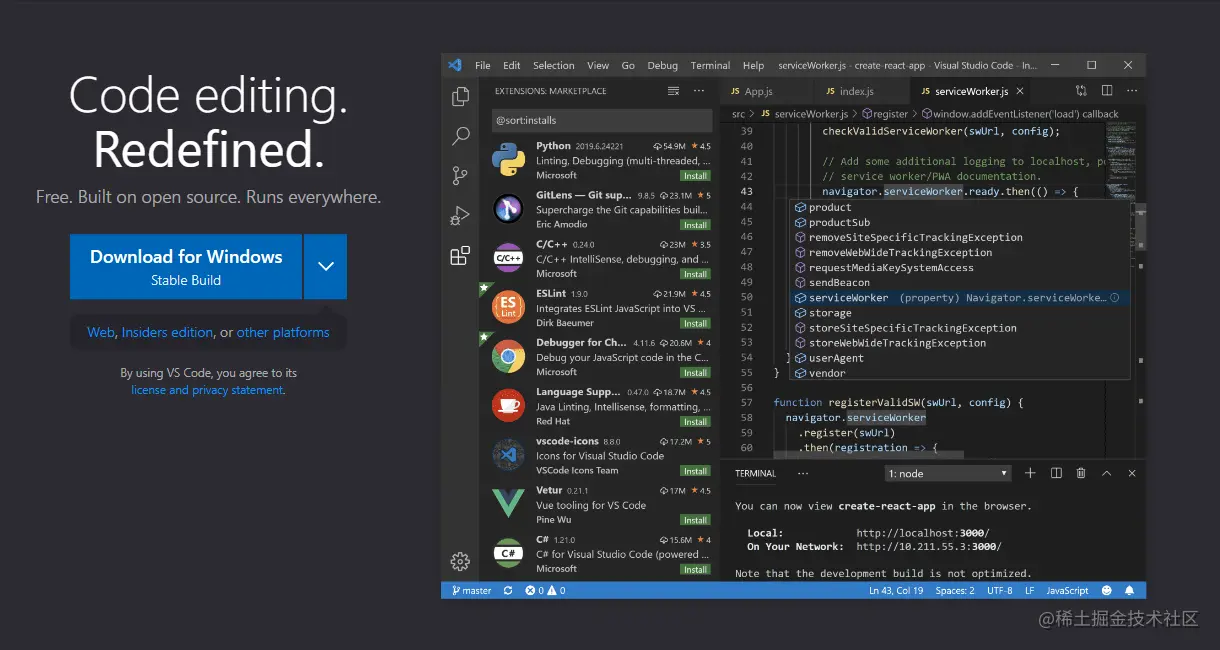This screenshot has height=650, width=1220.
Task: Open the Manage gear in activity bar
Action: point(460,561)
